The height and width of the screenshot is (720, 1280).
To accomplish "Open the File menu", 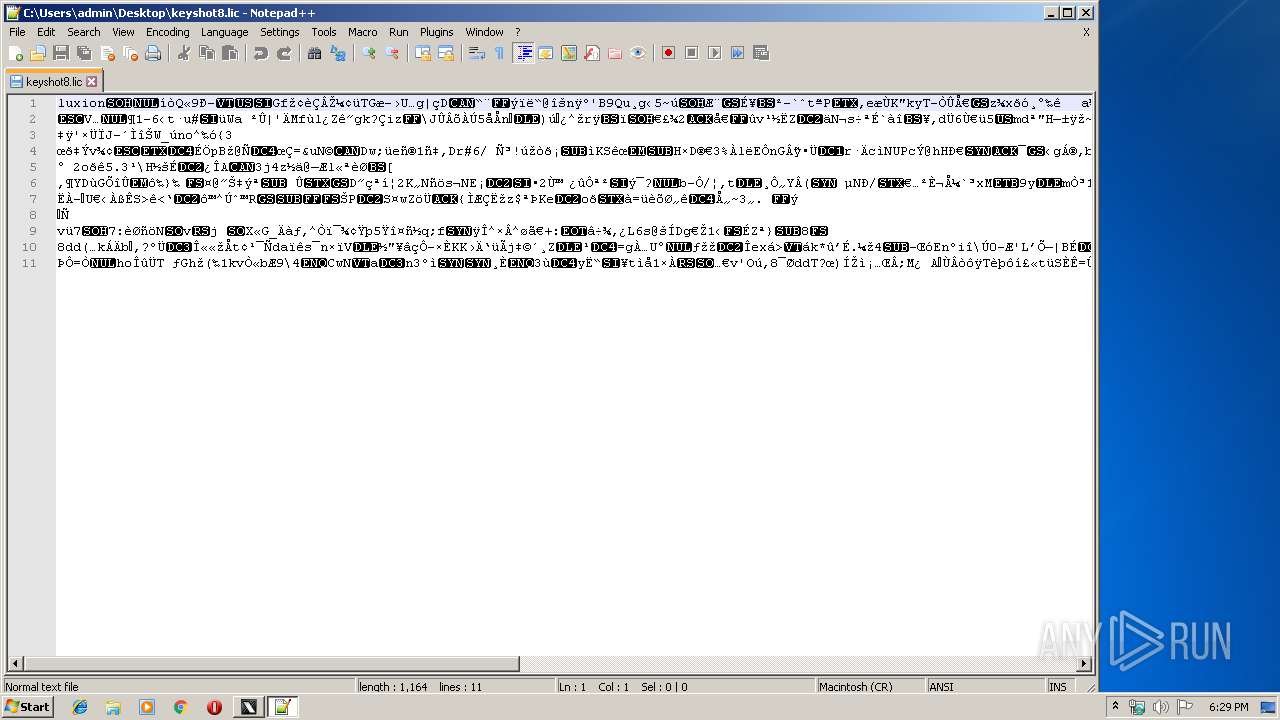I will pyautogui.click(x=17, y=32).
